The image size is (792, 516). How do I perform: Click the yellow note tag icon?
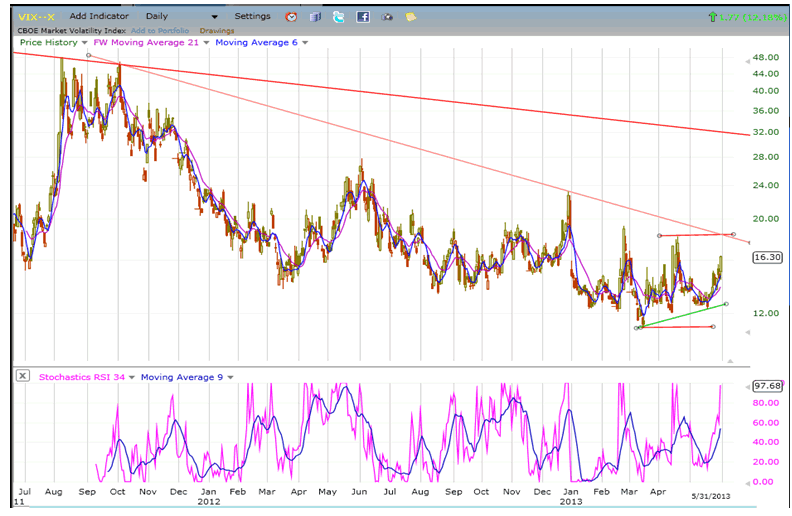point(410,17)
